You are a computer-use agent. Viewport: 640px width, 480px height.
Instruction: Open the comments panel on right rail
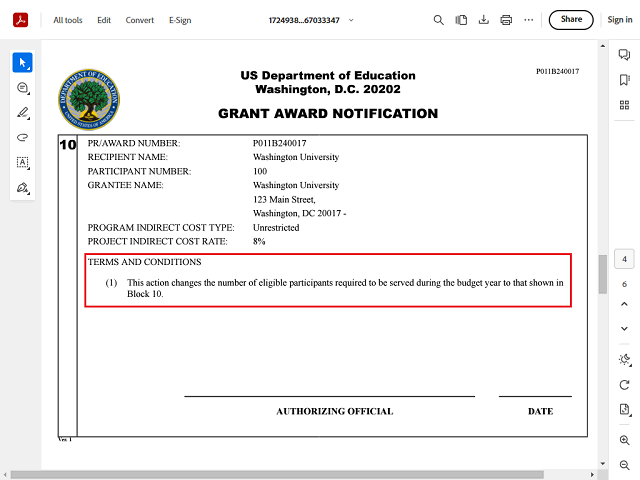tap(624, 55)
